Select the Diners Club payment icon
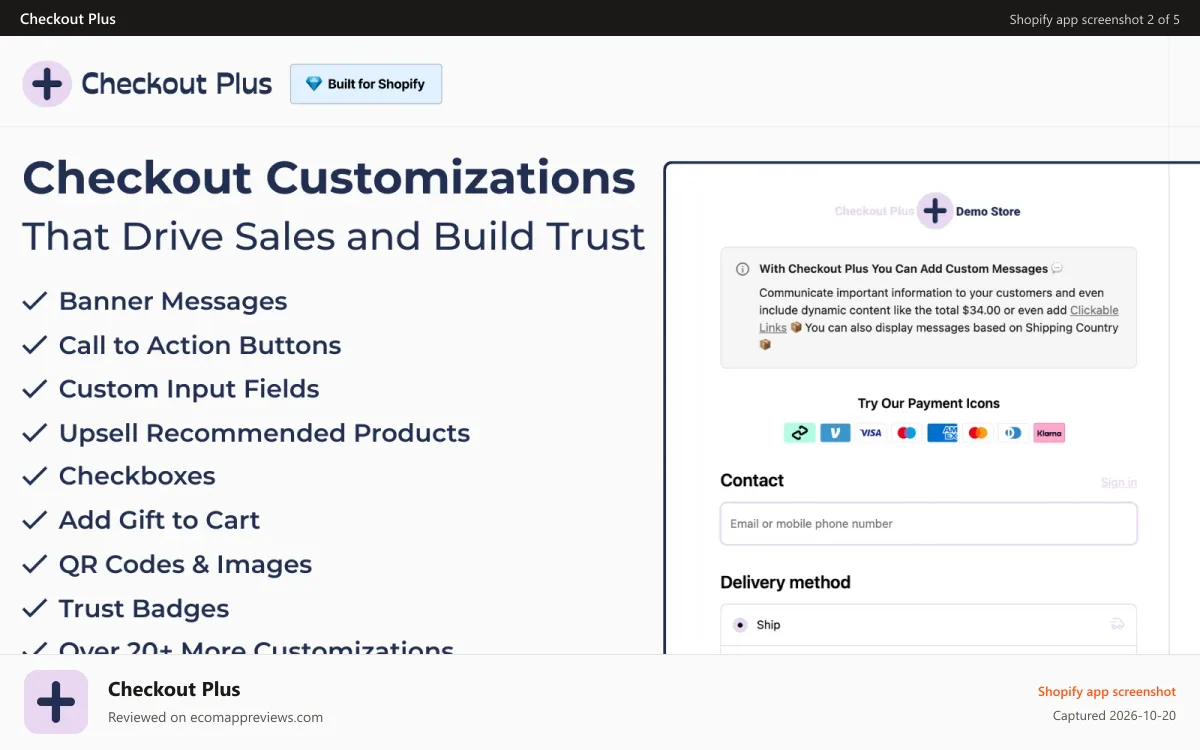The width and height of the screenshot is (1200, 750). [1013, 433]
